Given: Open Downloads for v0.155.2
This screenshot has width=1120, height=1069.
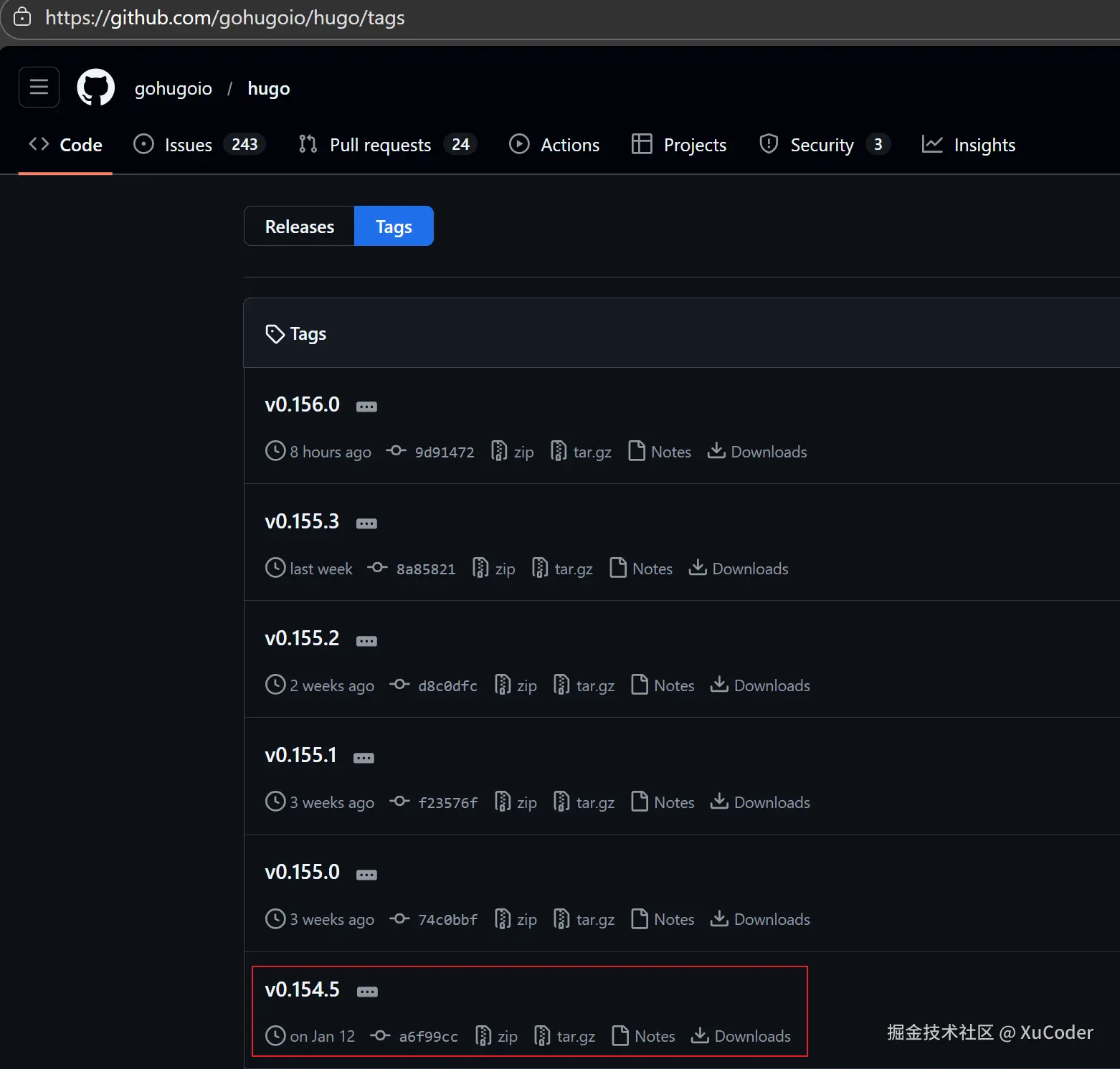Looking at the screenshot, I should pyautogui.click(x=760, y=685).
